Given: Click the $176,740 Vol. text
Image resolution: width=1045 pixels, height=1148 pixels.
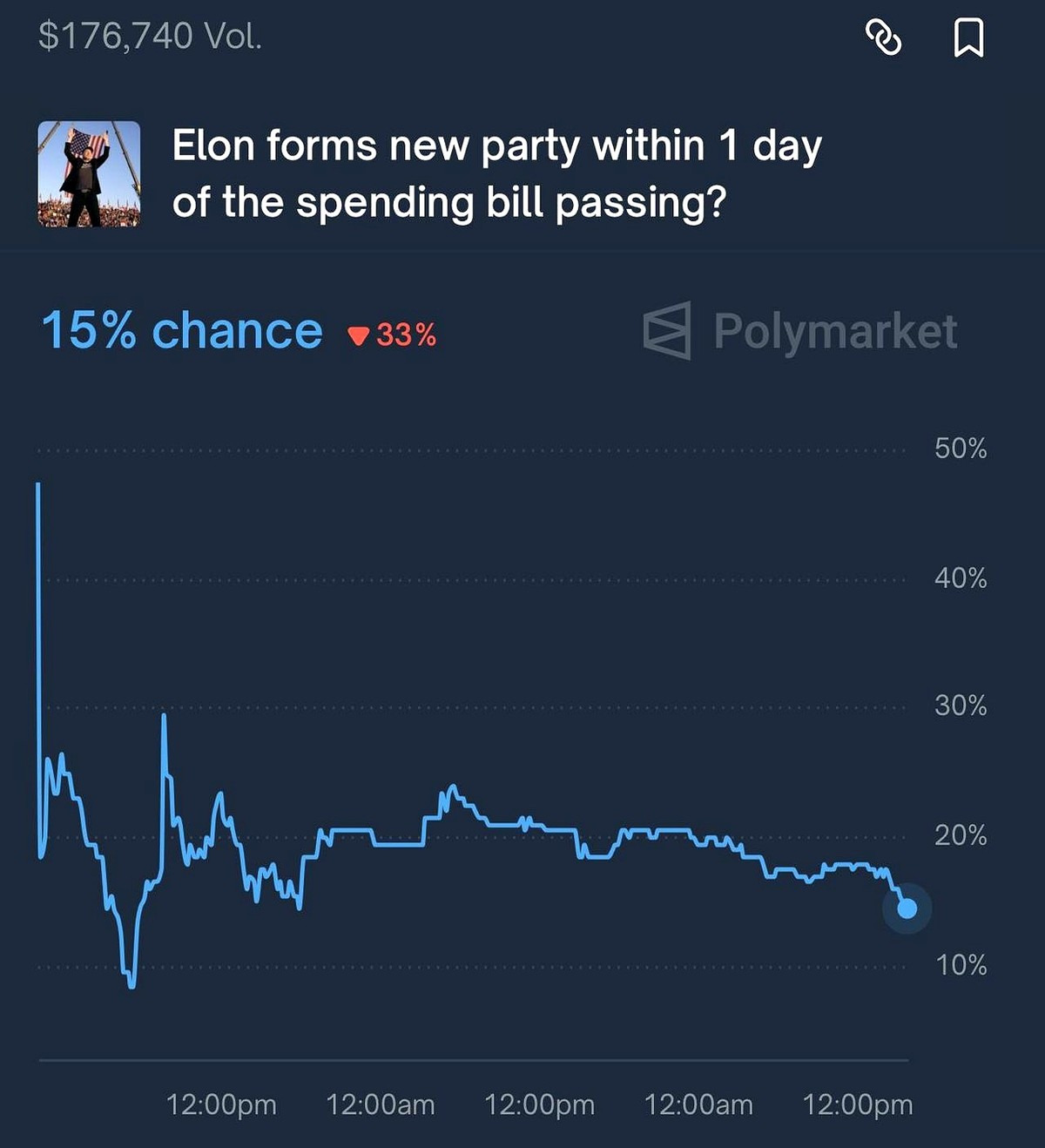Looking at the screenshot, I should (150, 36).
